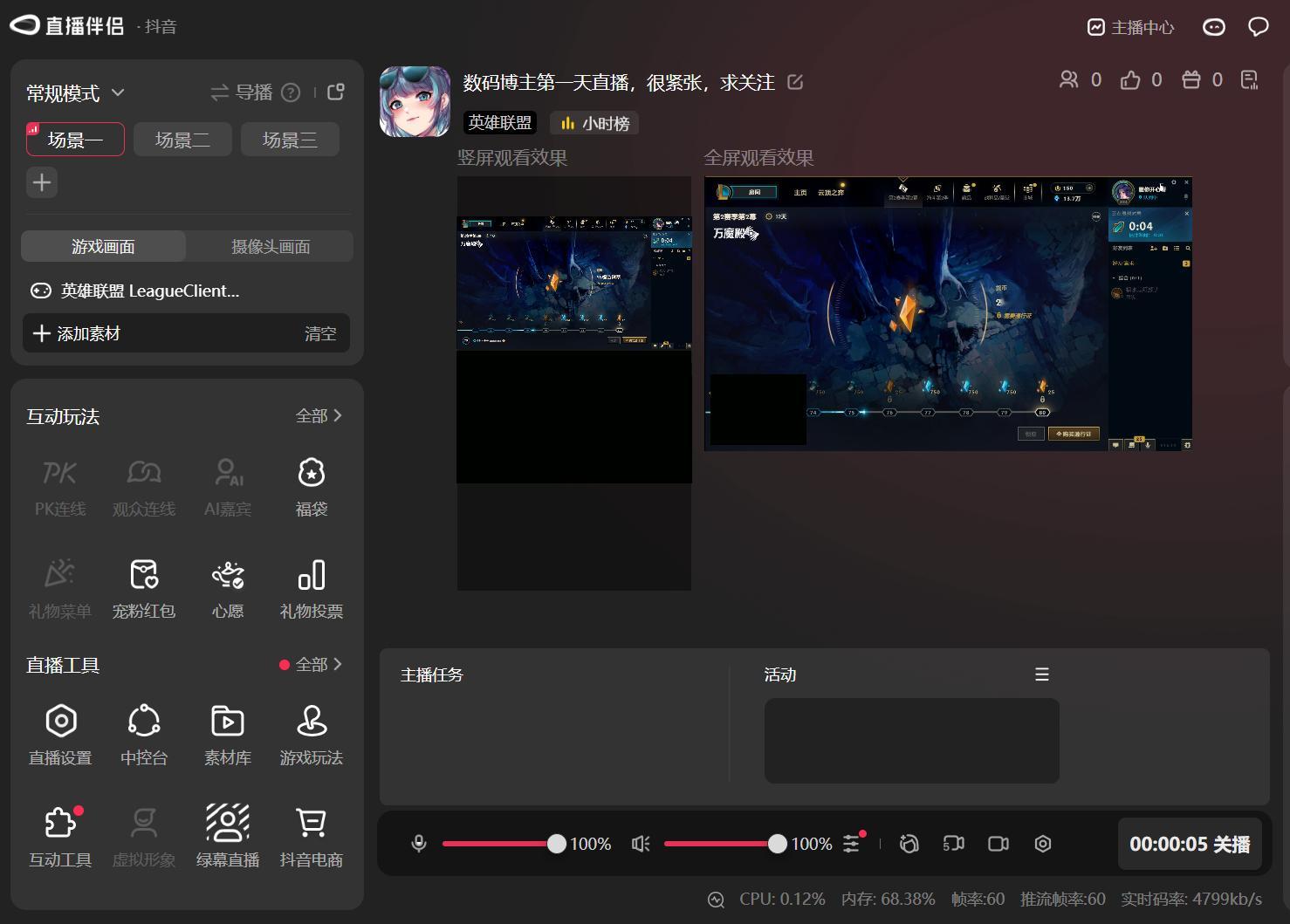The width and height of the screenshot is (1290, 924).
Task: Switch to the 场景二 scene tab
Action: tap(182, 140)
